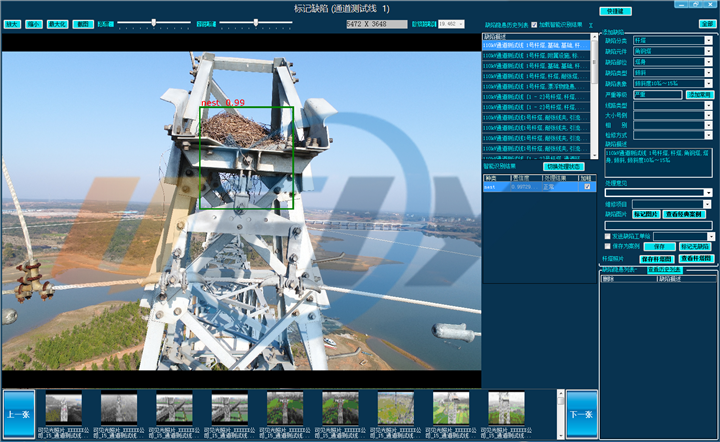Expand the 线路类型 dropdown

click(709, 106)
